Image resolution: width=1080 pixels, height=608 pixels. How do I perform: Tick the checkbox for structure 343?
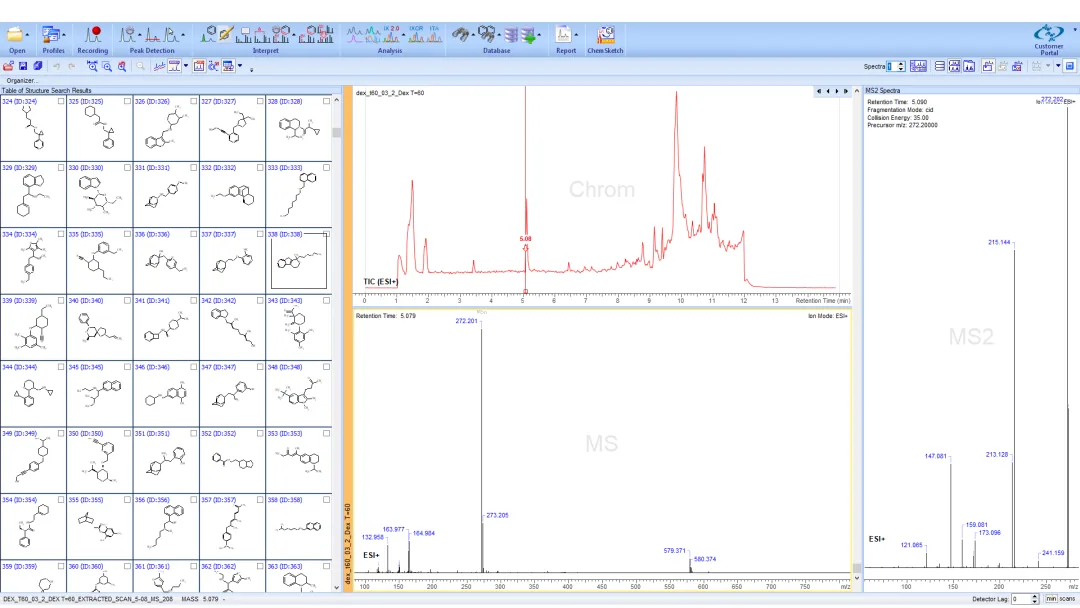pyautogui.click(x=326, y=300)
